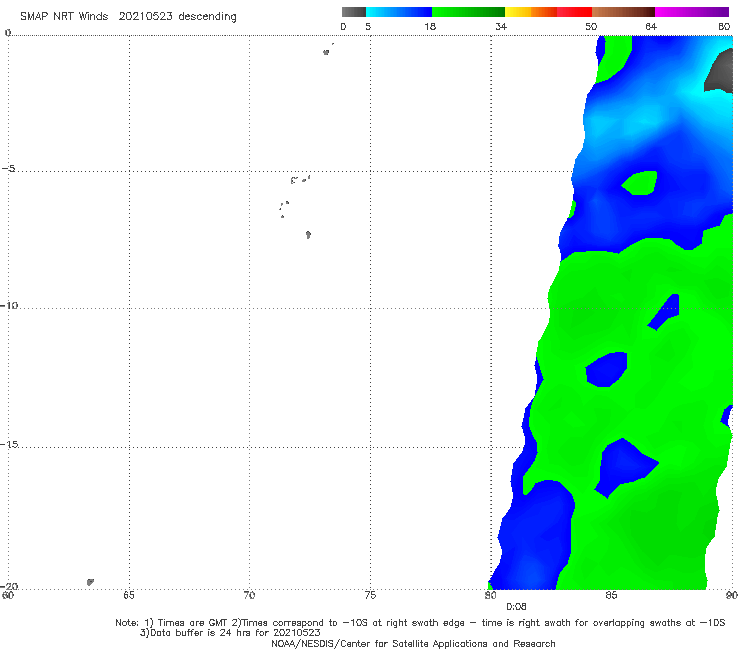Click the gray segment of the color bar
740x650 pixels.
point(354,12)
